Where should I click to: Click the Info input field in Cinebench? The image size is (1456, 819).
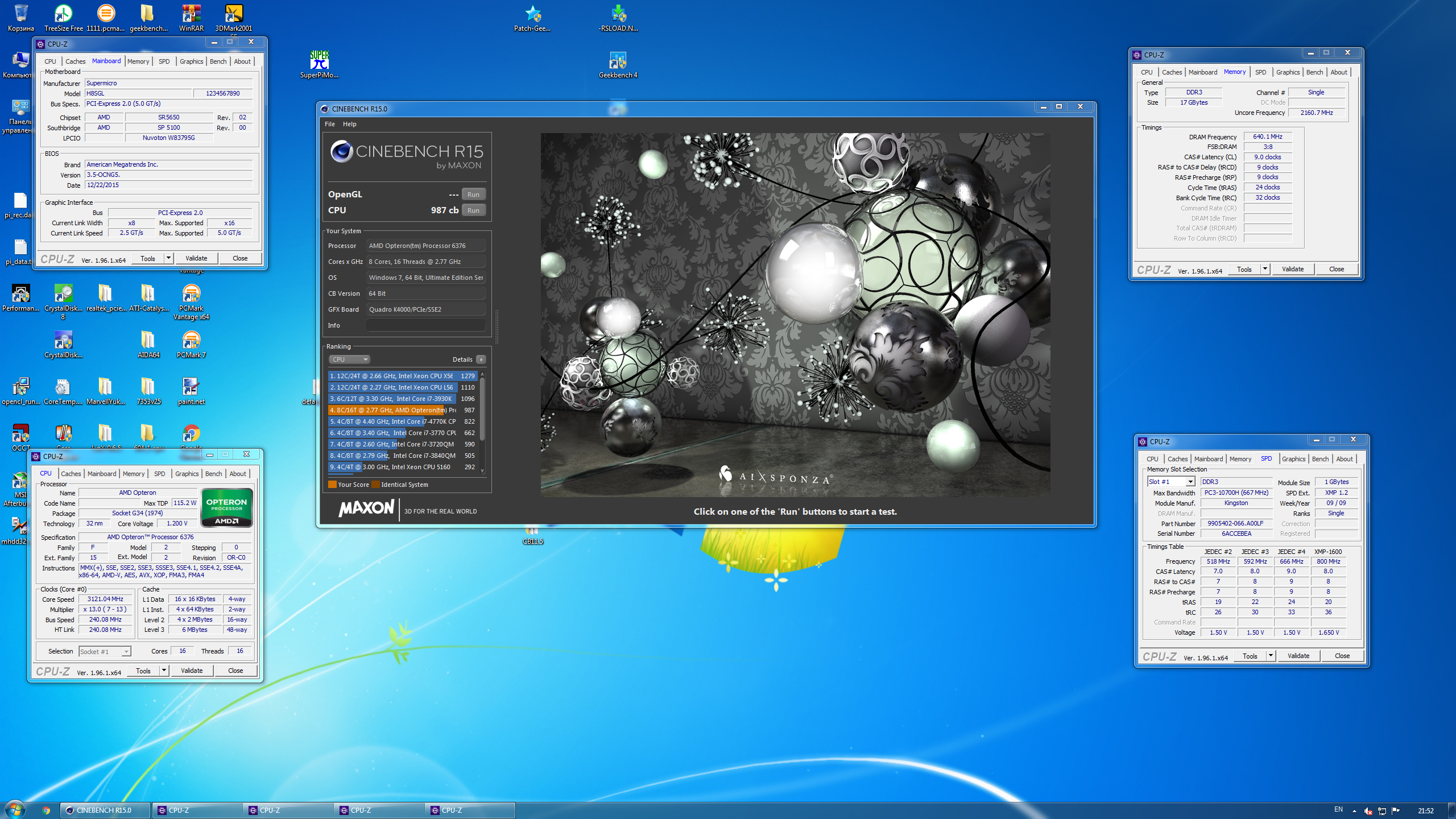pyautogui.click(x=426, y=325)
